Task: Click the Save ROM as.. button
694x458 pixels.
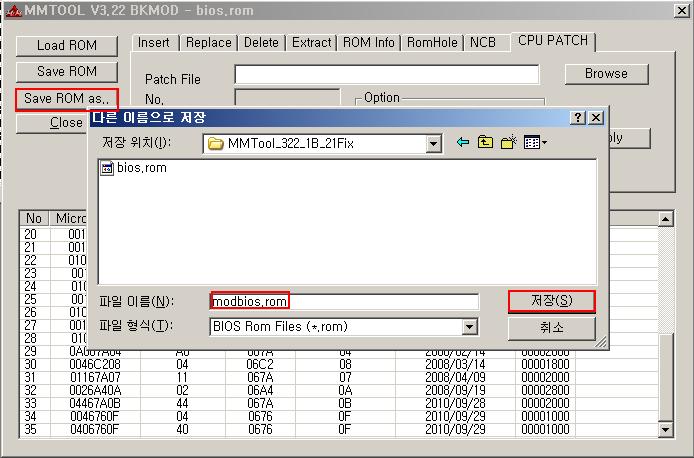Action: point(67,99)
